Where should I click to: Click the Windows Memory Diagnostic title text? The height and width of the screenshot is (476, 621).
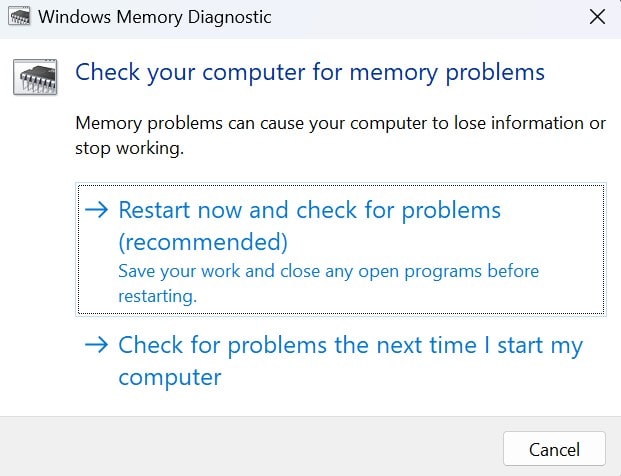(154, 18)
